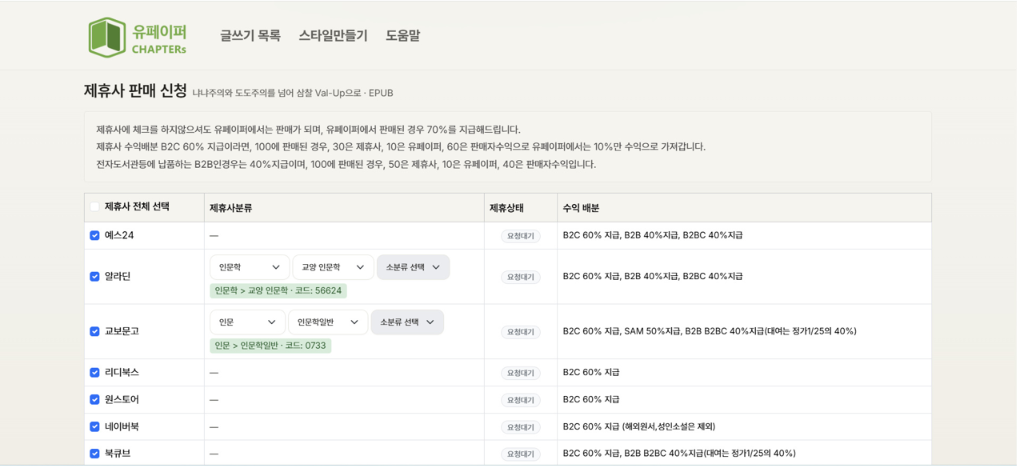
Task: Click 요청대기 status badge for 북큐브
Action: (520, 454)
